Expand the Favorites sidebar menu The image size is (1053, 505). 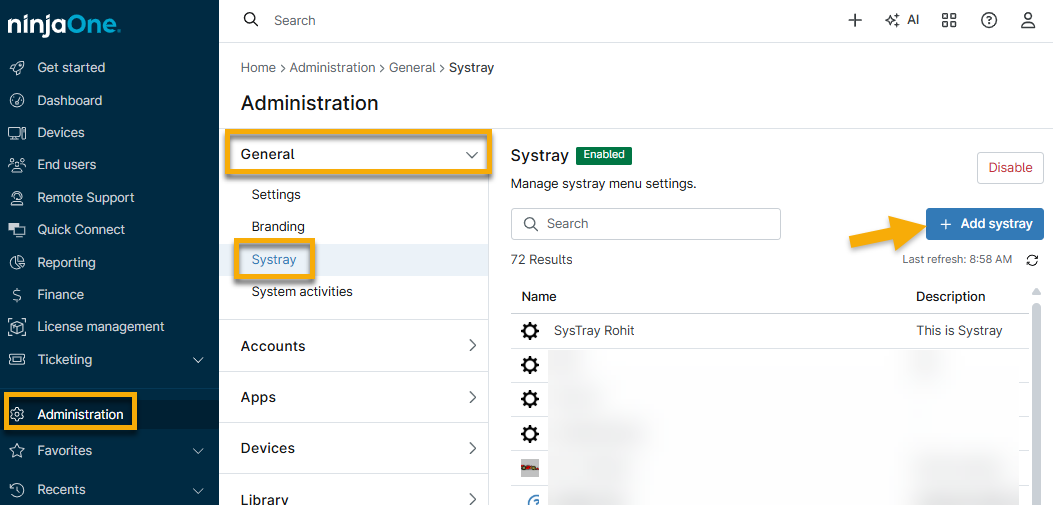198,451
